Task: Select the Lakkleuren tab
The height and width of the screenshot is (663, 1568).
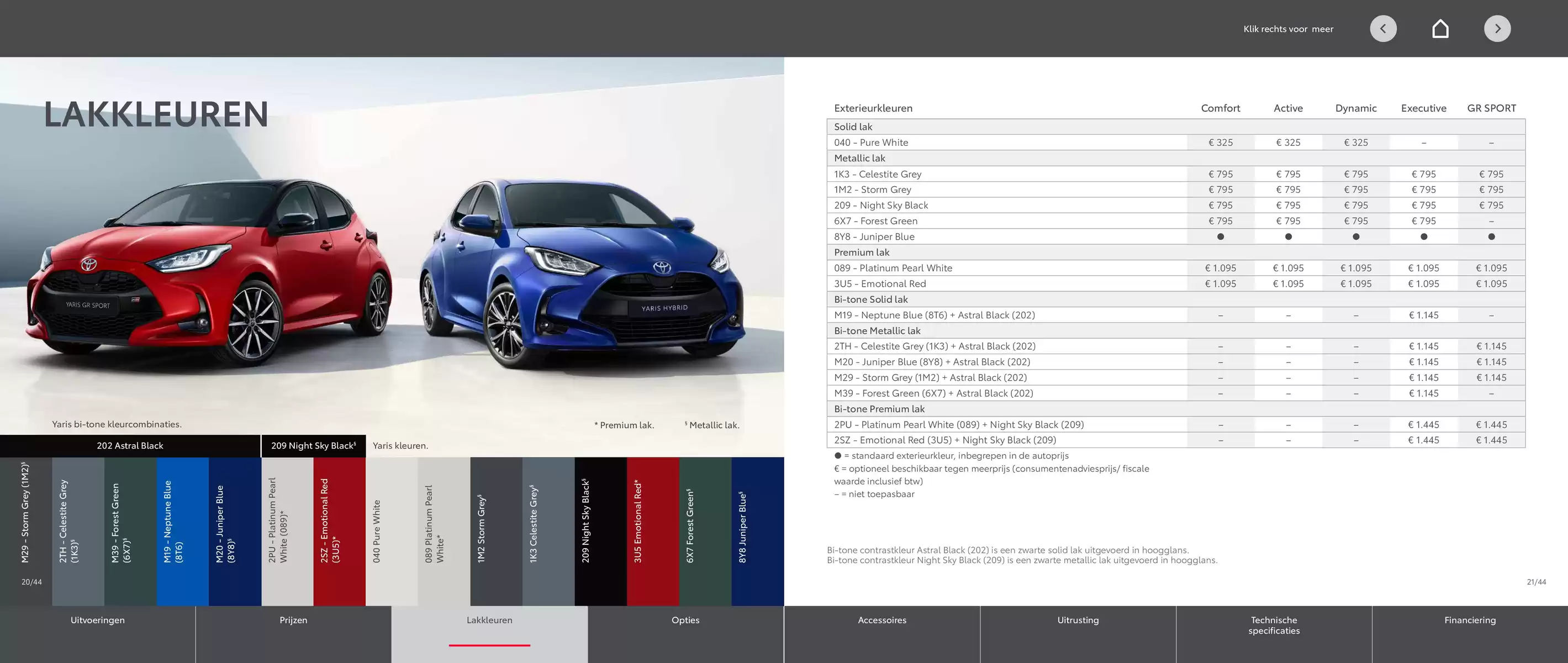Action: pos(489,634)
